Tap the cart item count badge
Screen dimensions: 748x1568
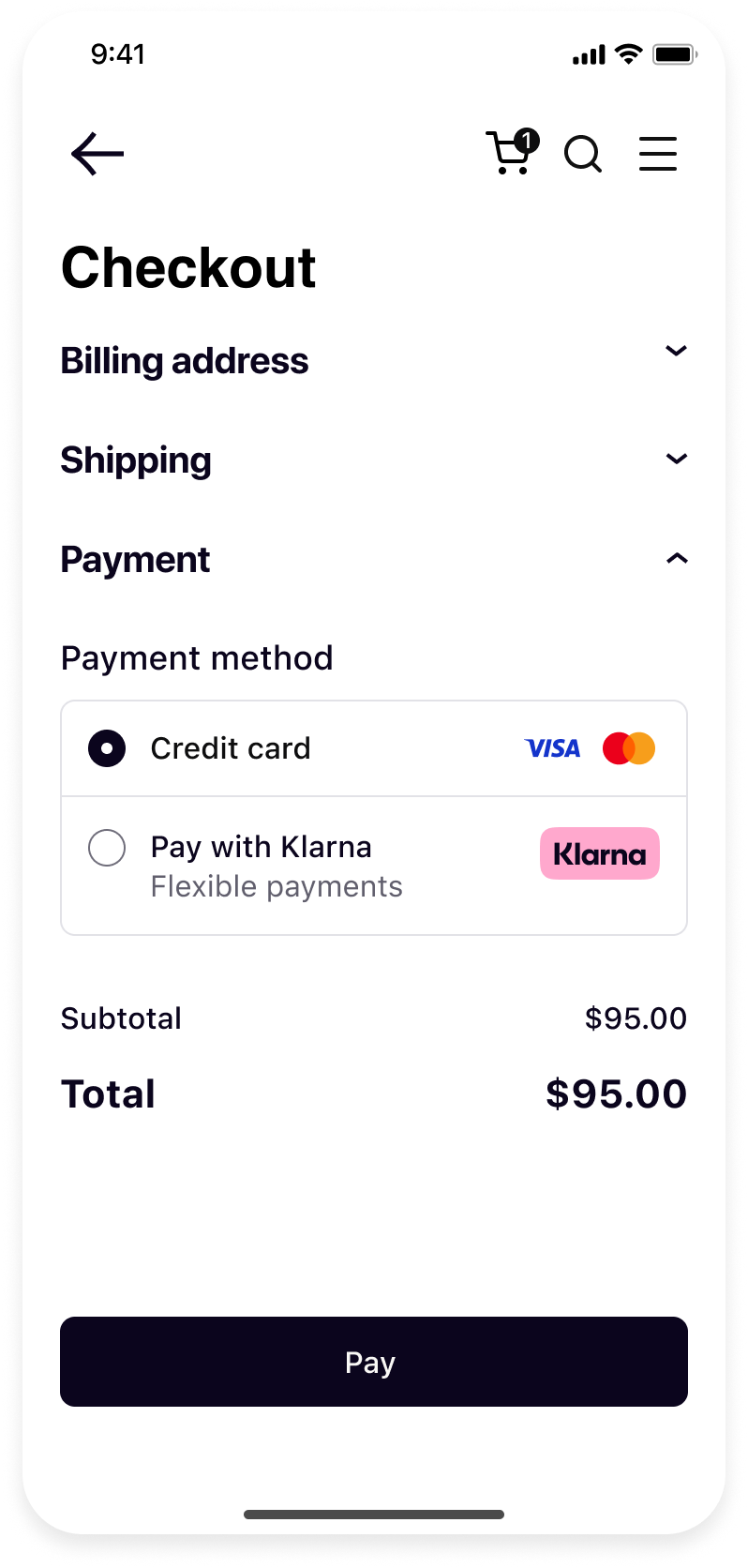click(527, 141)
